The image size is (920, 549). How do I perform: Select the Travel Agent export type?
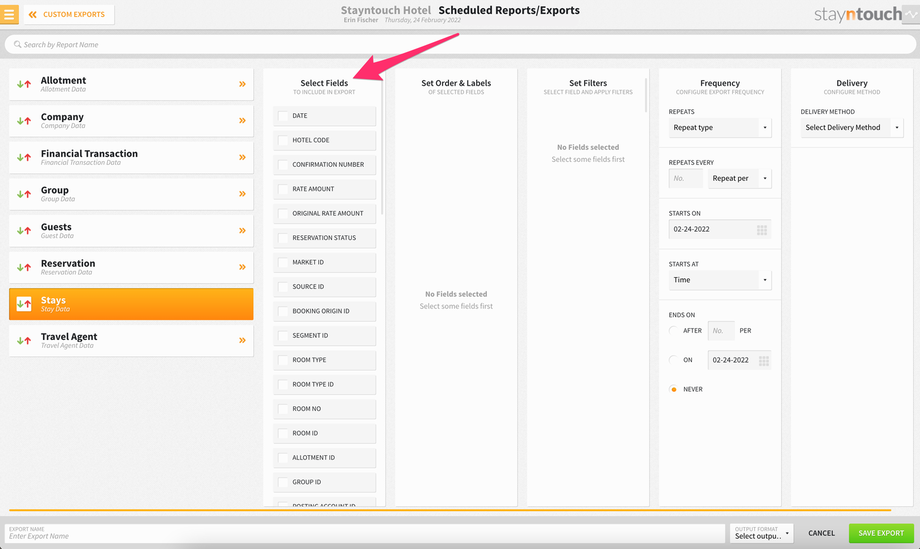[x=131, y=341]
